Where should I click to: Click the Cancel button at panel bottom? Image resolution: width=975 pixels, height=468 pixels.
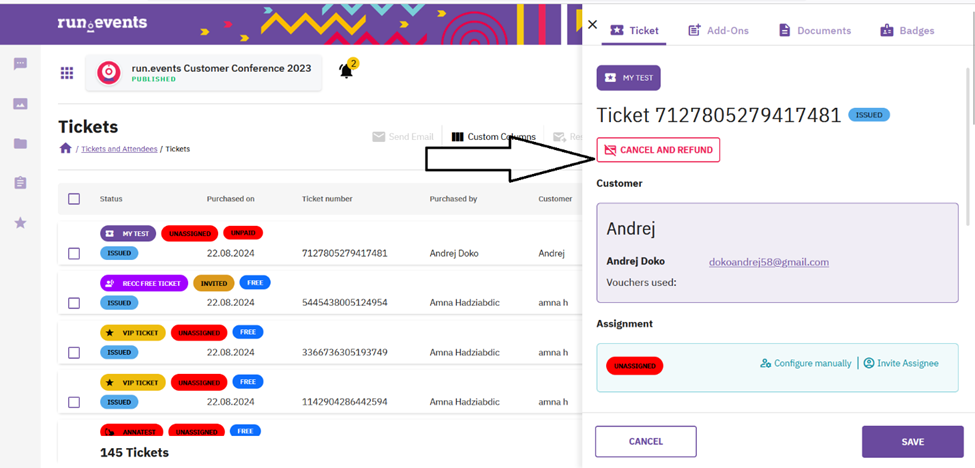(645, 442)
